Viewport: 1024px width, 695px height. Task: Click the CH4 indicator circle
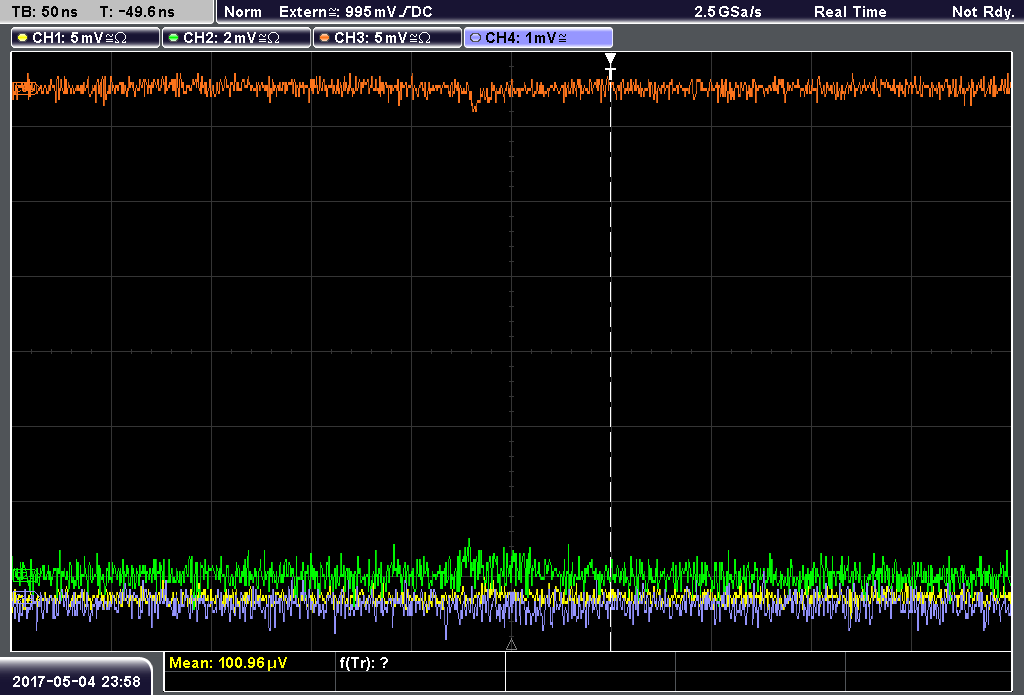[x=475, y=38]
